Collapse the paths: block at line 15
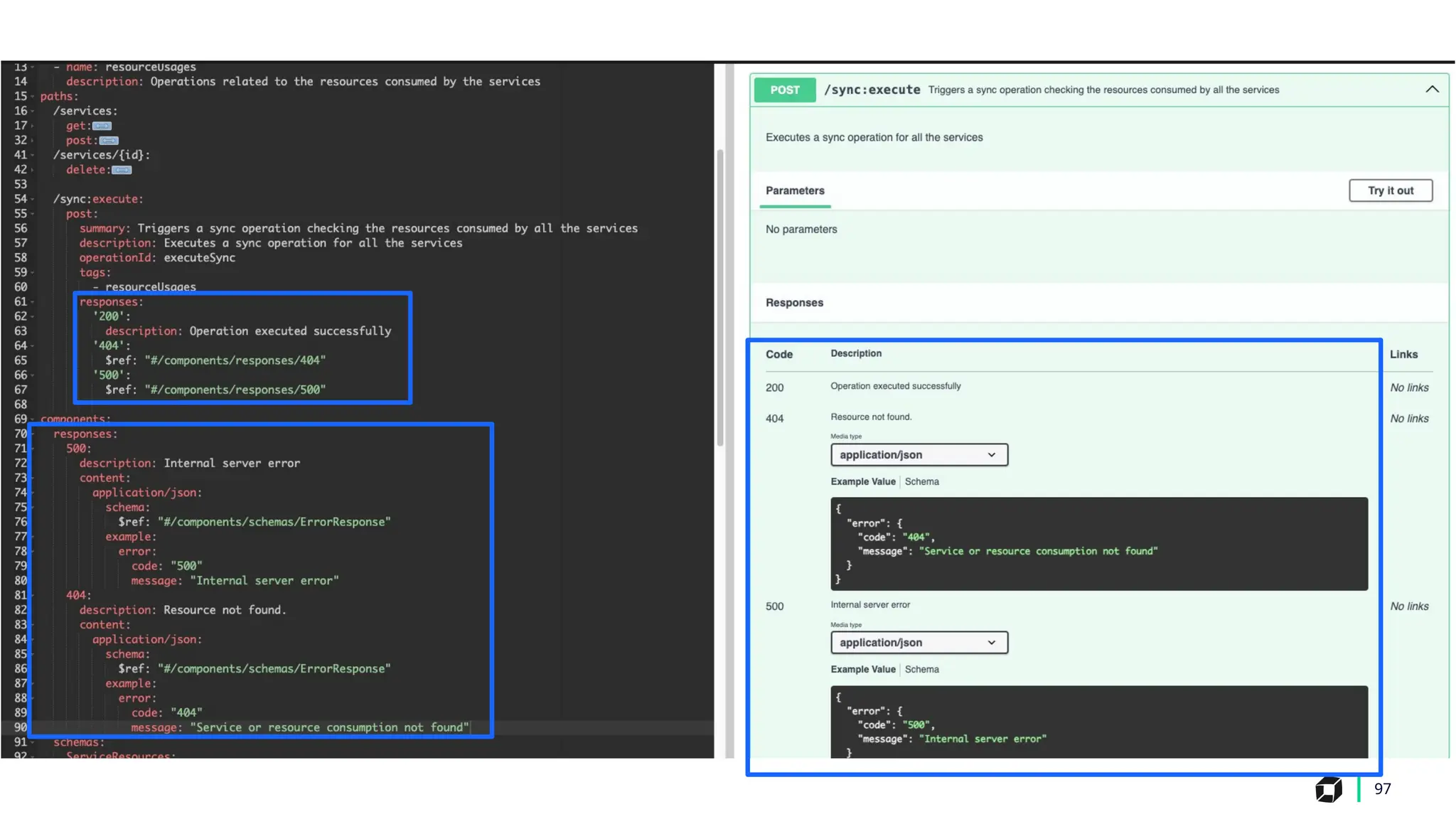Viewport: 1456px width, 819px height. [33, 97]
